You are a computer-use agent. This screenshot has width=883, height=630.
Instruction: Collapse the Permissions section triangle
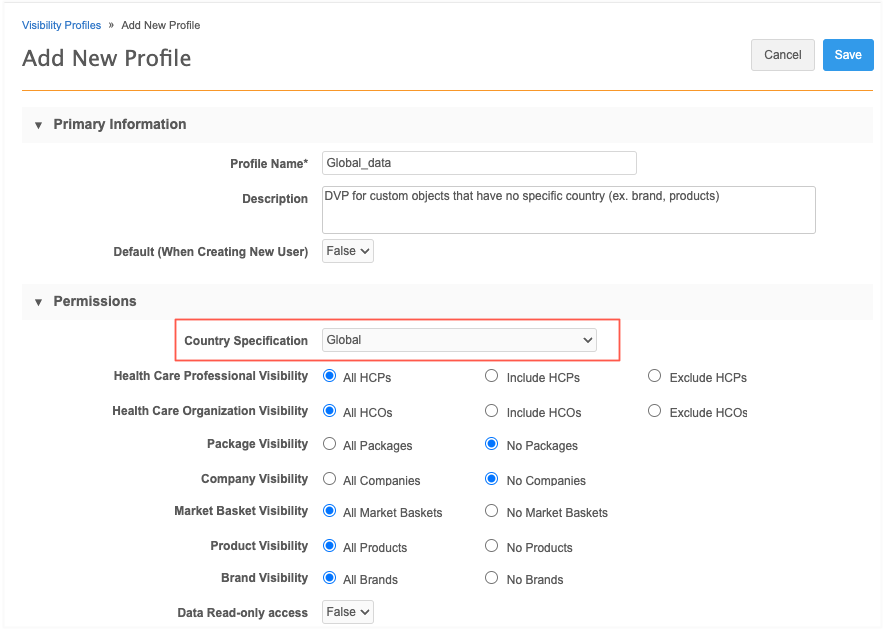pos(39,302)
